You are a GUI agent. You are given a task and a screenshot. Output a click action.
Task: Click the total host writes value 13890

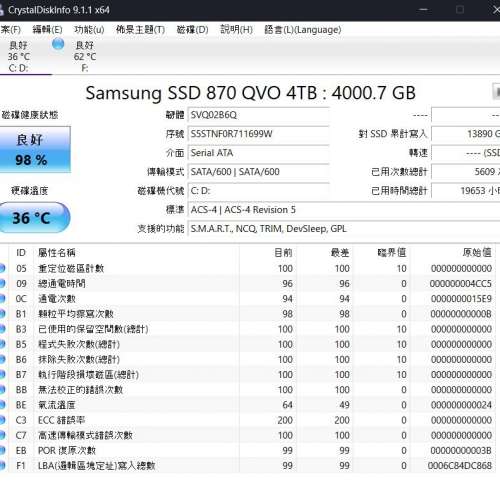point(466,134)
